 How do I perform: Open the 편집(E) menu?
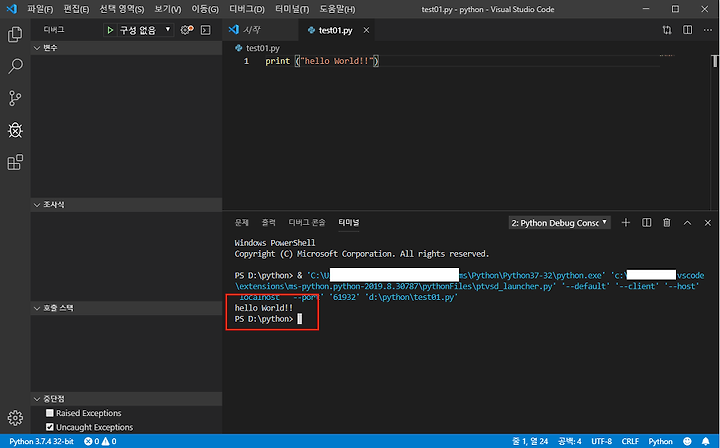click(76, 9)
